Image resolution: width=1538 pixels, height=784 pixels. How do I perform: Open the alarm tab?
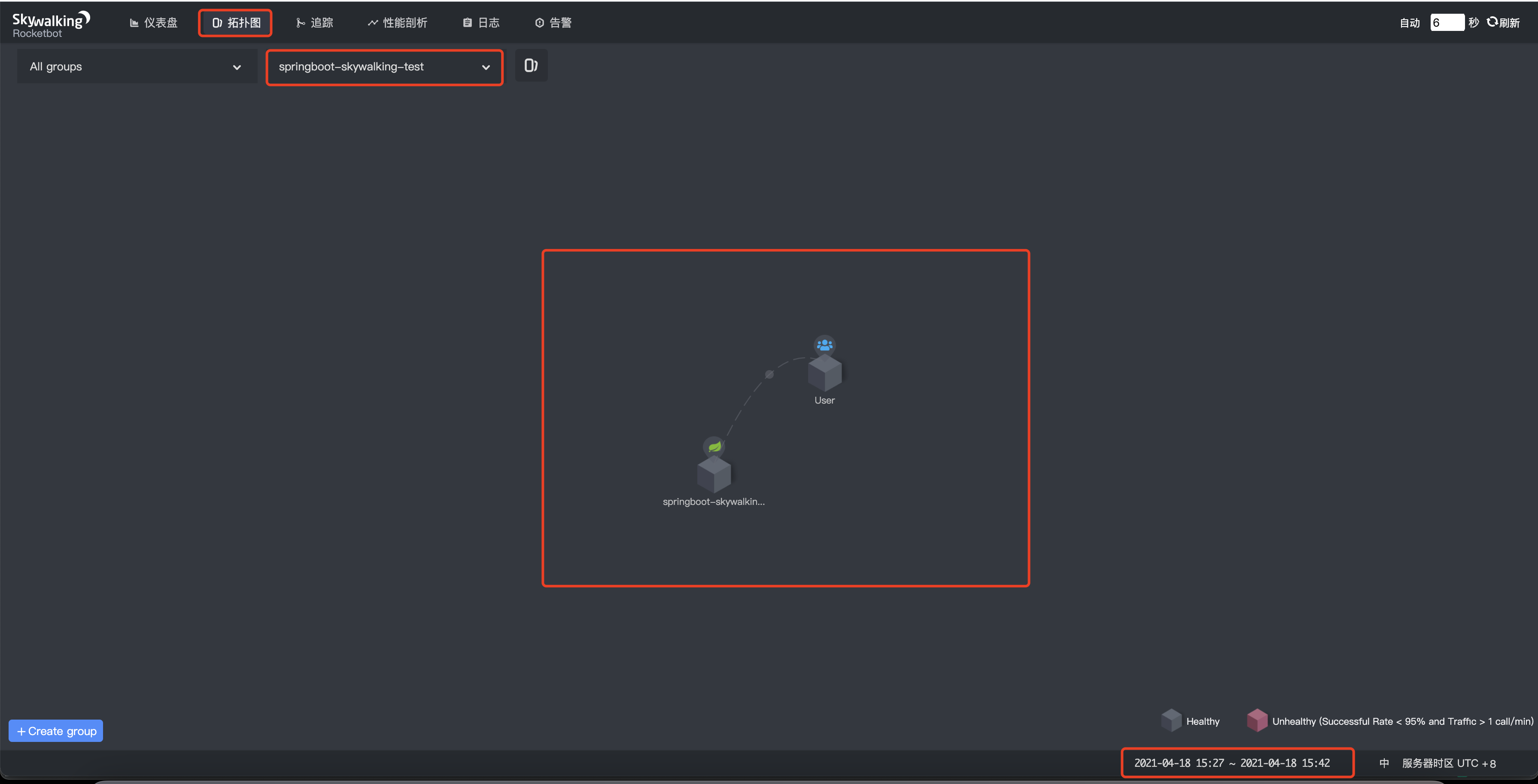click(x=553, y=23)
